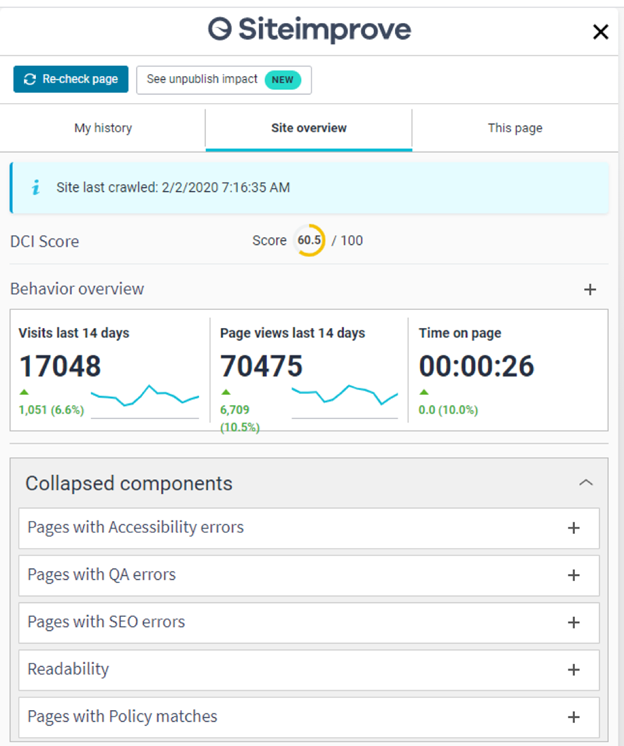Viewport: 624px width, 746px height.
Task: Click the / 100 score text
Action: click(x=347, y=240)
